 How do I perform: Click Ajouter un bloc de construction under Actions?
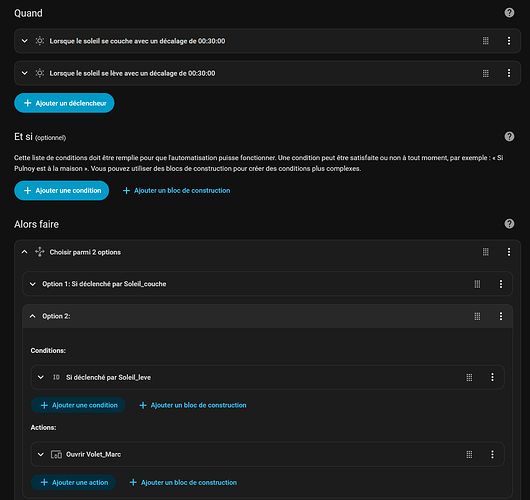tap(184, 482)
